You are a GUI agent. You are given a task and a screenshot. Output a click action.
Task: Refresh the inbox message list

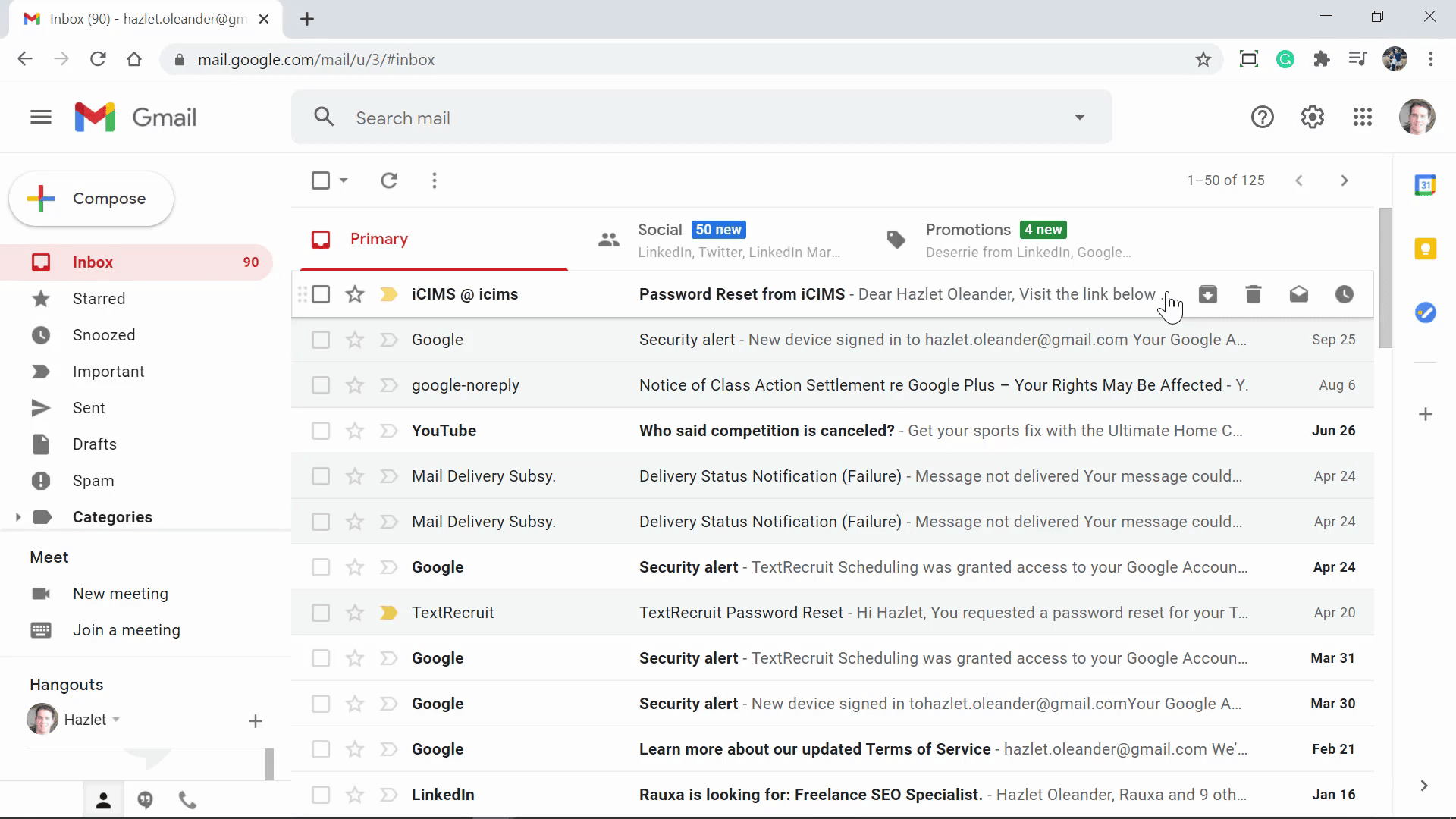tap(389, 180)
